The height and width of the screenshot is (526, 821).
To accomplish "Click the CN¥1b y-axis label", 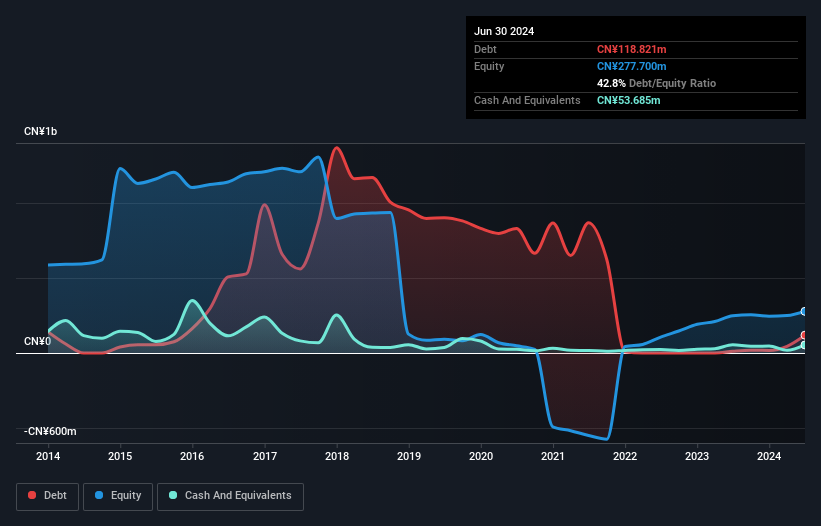I will click(40, 131).
